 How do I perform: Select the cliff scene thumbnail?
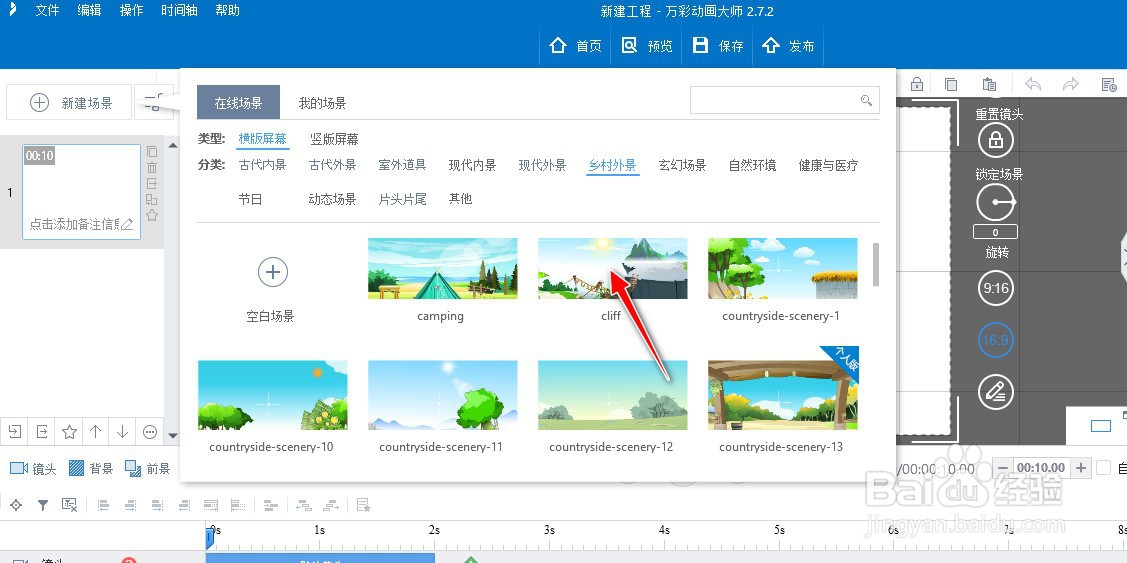[x=612, y=268]
